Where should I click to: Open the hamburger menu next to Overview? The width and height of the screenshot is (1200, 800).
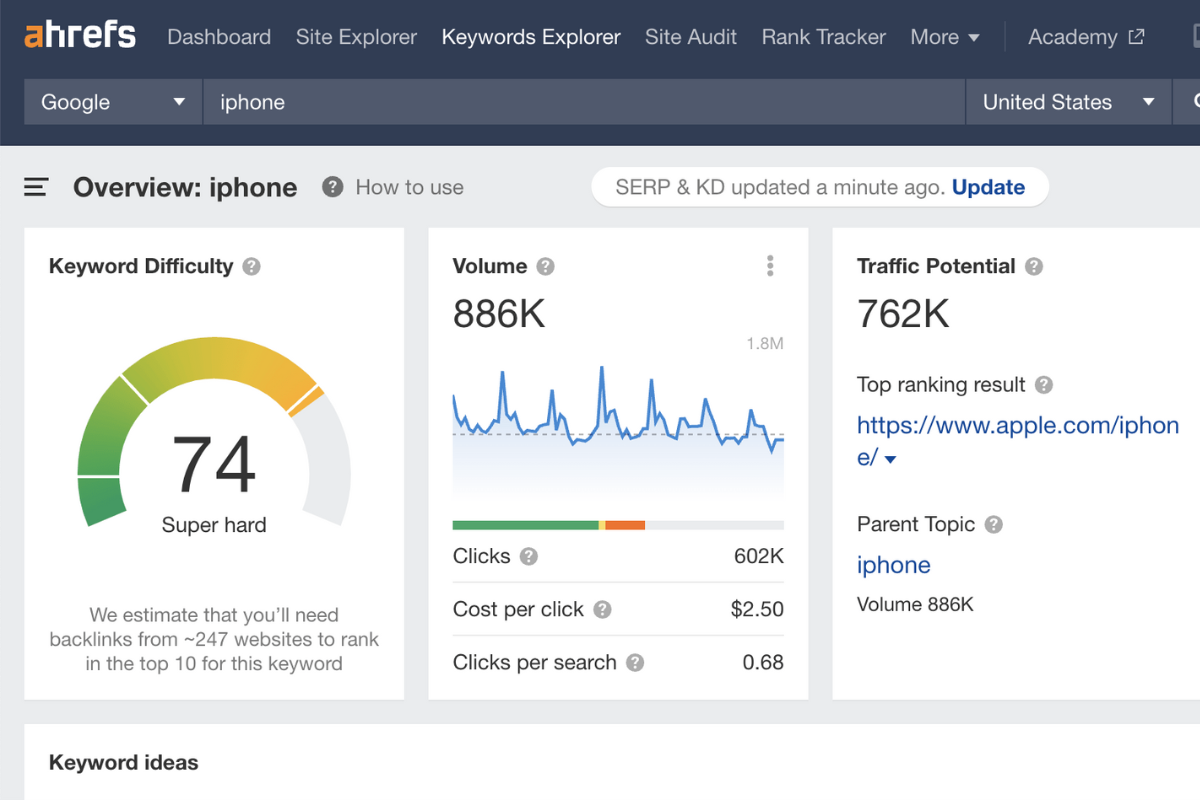37,187
